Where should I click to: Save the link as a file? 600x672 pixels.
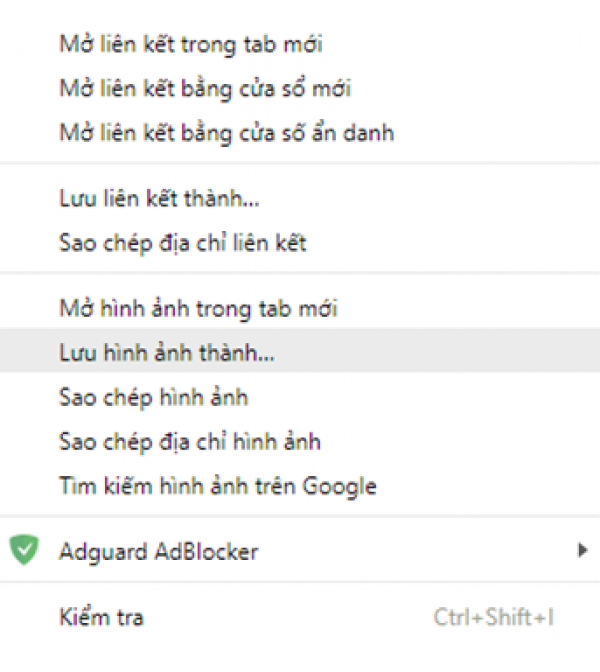pos(159,198)
